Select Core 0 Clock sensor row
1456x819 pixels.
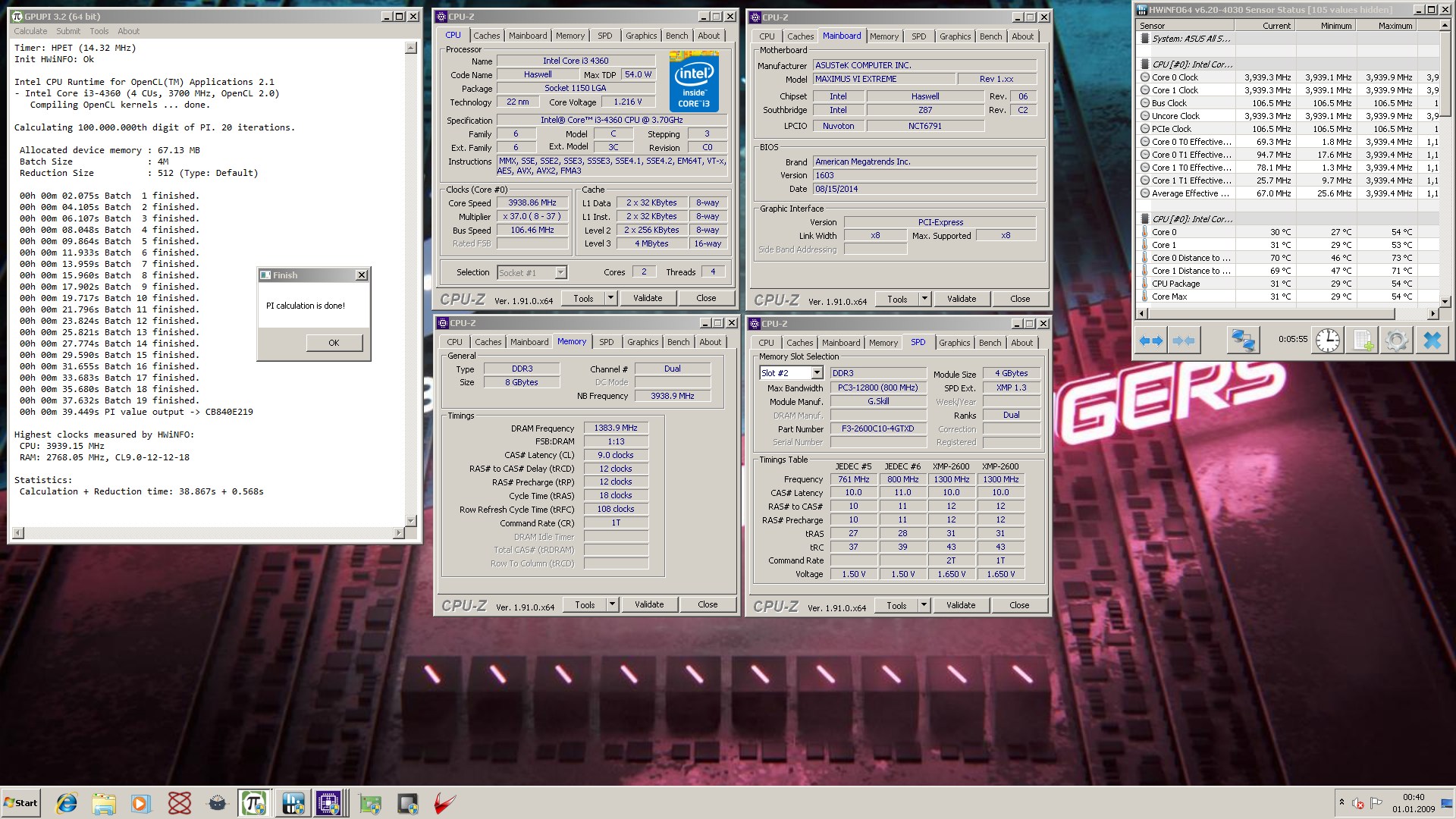1289,77
